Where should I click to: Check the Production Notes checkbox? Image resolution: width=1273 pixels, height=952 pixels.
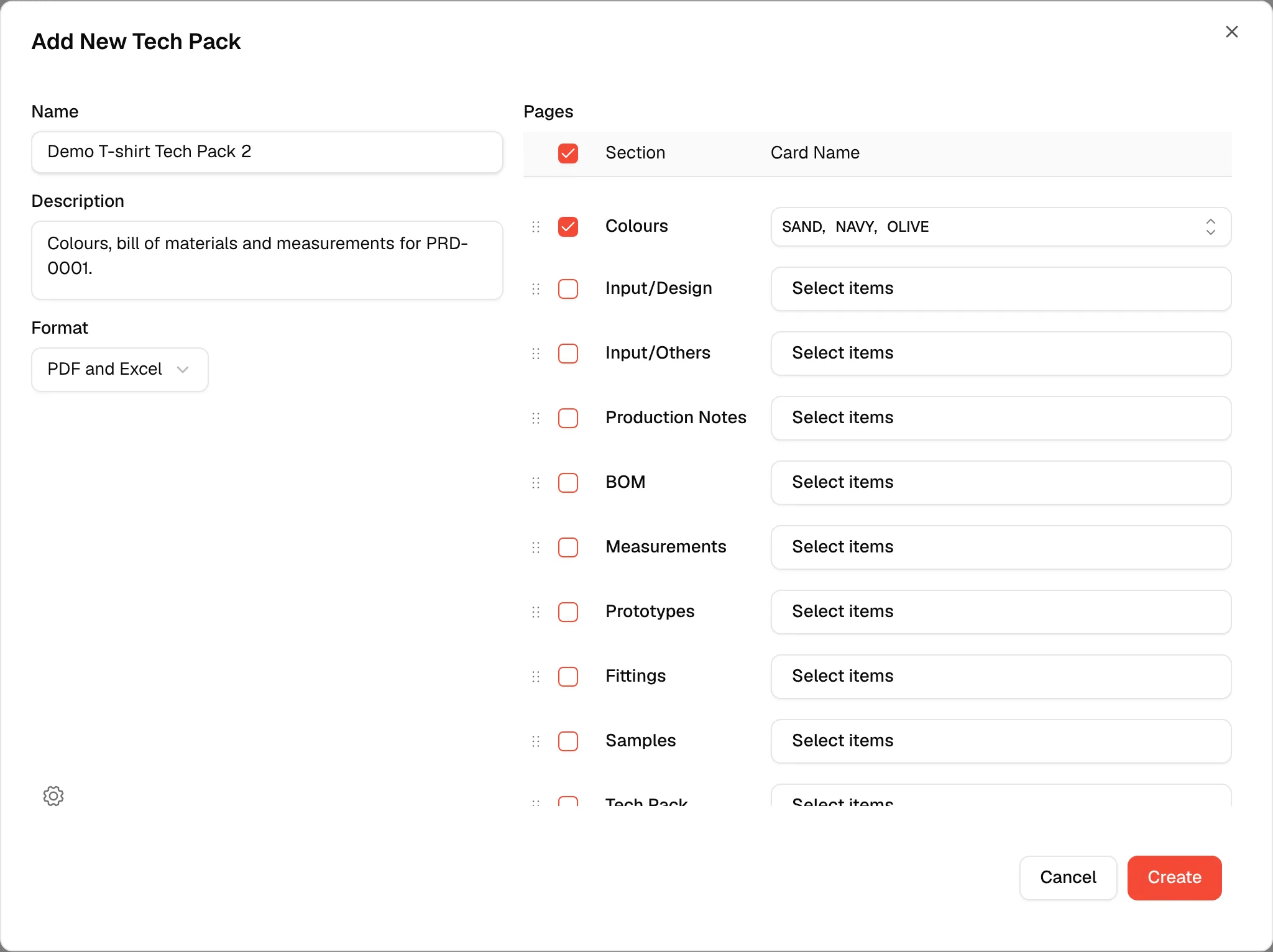568,418
